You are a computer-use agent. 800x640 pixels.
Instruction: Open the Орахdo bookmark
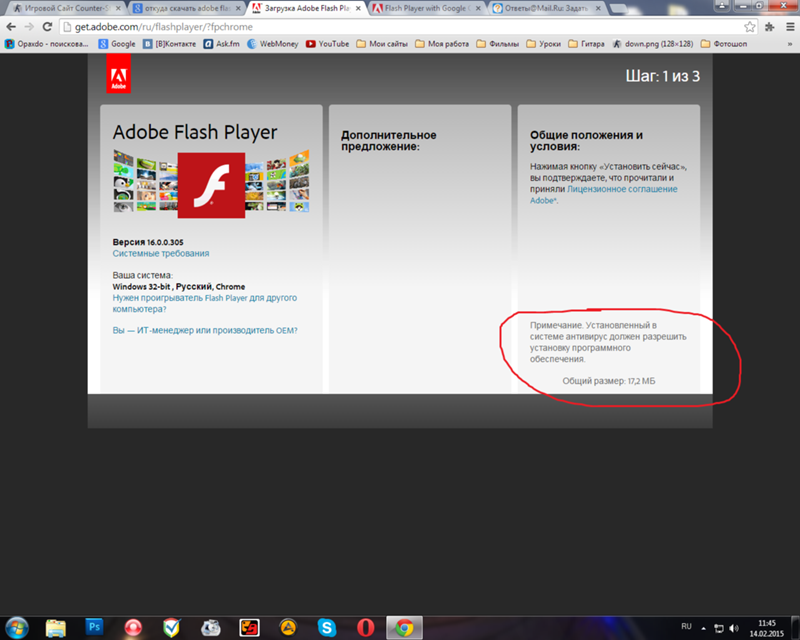[x=46, y=44]
